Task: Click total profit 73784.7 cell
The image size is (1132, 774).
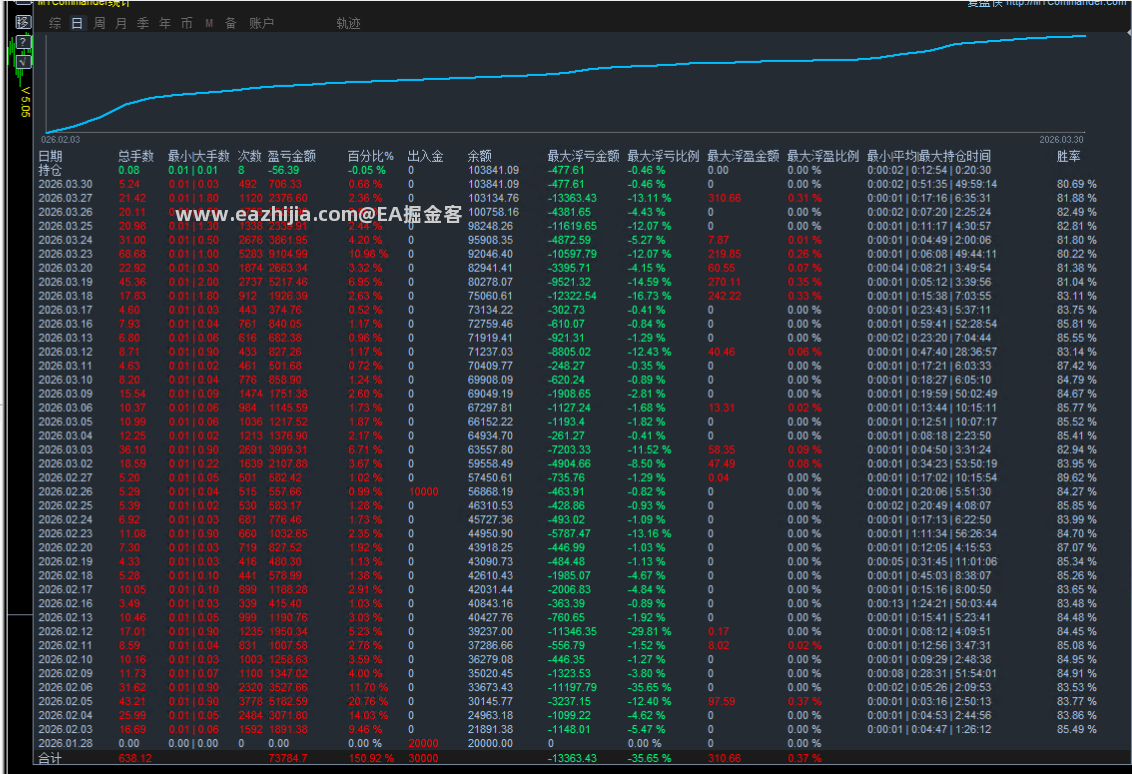Action: coord(287,758)
